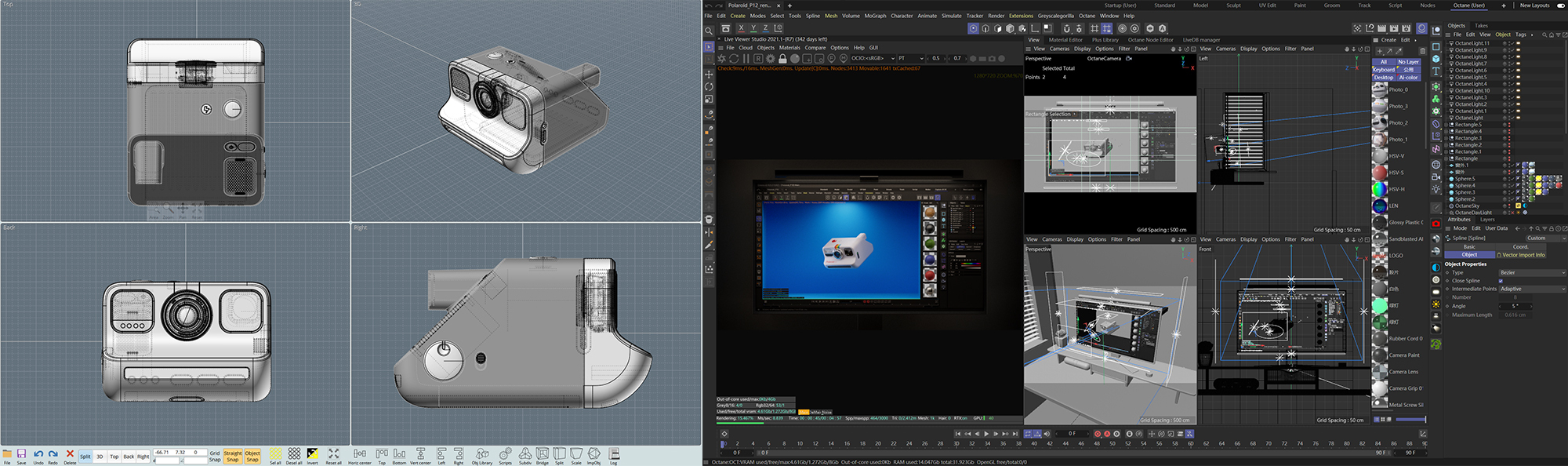Viewport: 1568px width, 466px height.
Task: Open the Greyscalegorilla menu
Action: pyautogui.click(x=1055, y=16)
